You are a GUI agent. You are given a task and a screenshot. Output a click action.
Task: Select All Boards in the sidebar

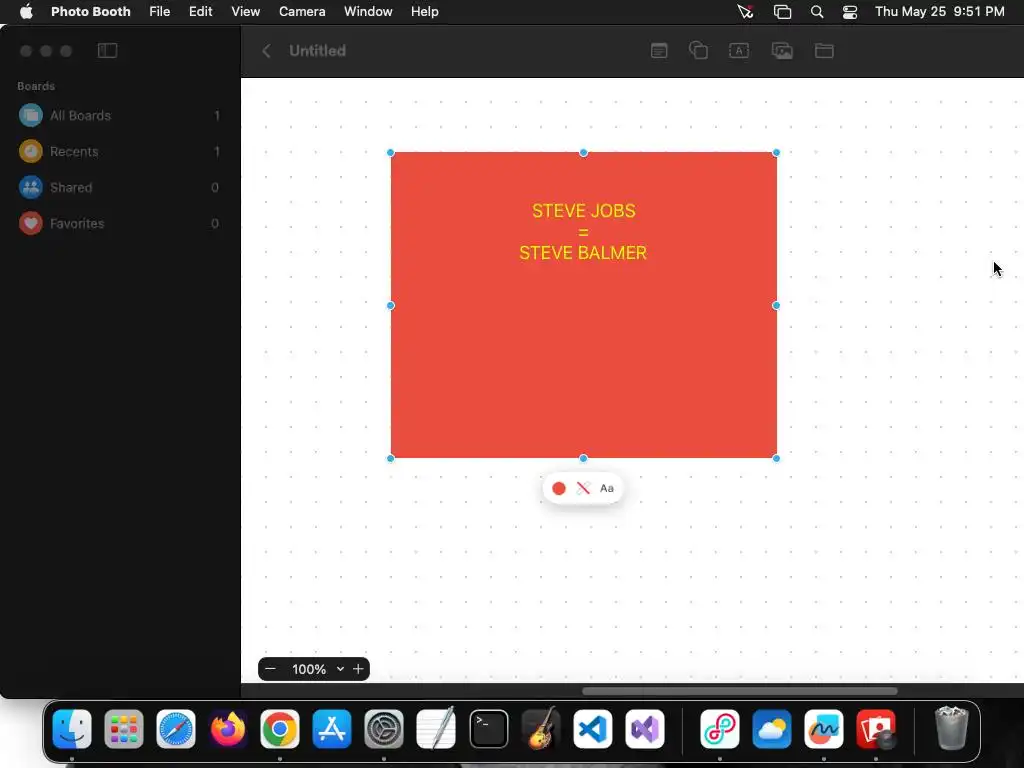120,116
